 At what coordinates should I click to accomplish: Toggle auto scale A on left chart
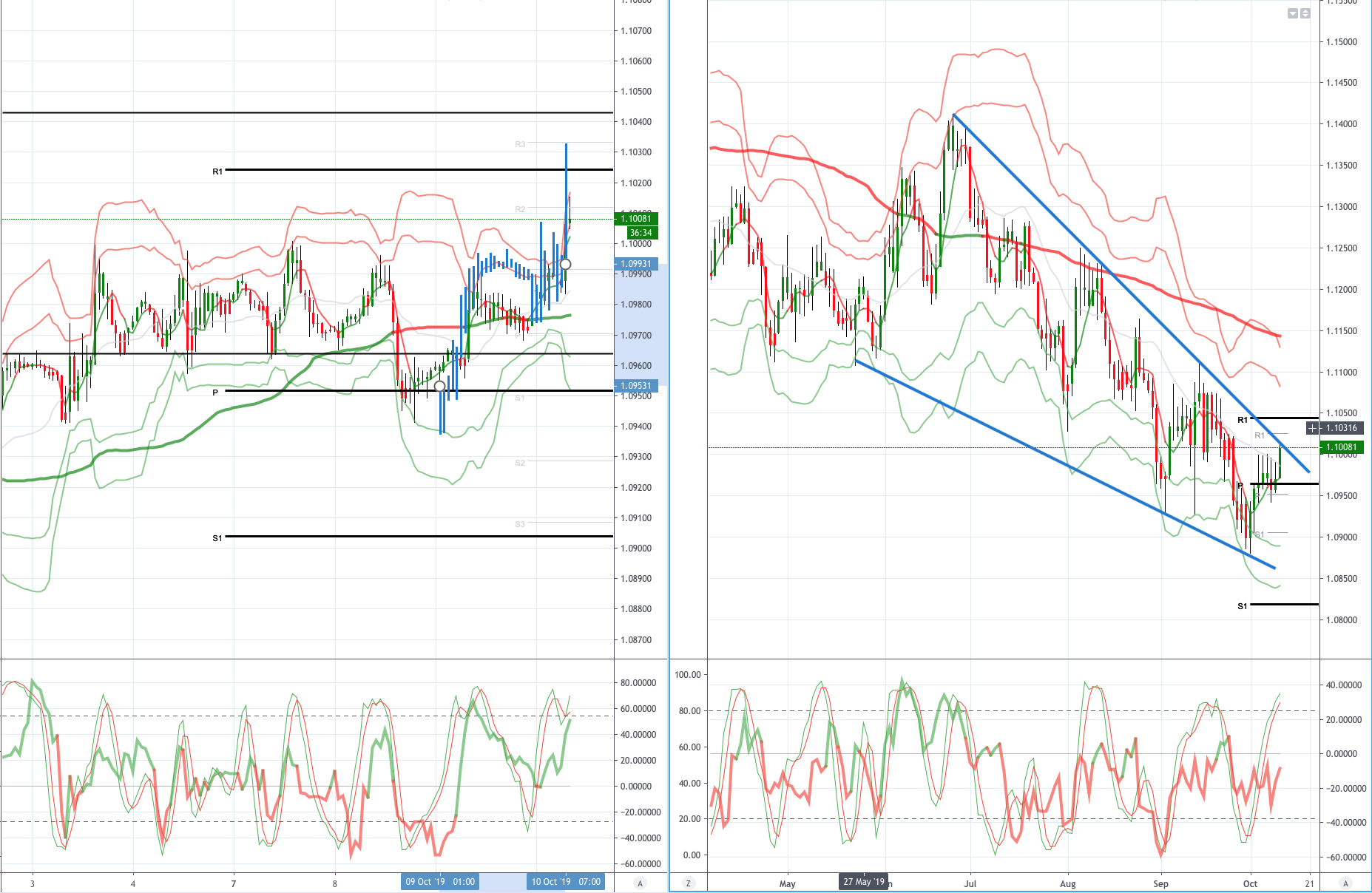(640, 883)
